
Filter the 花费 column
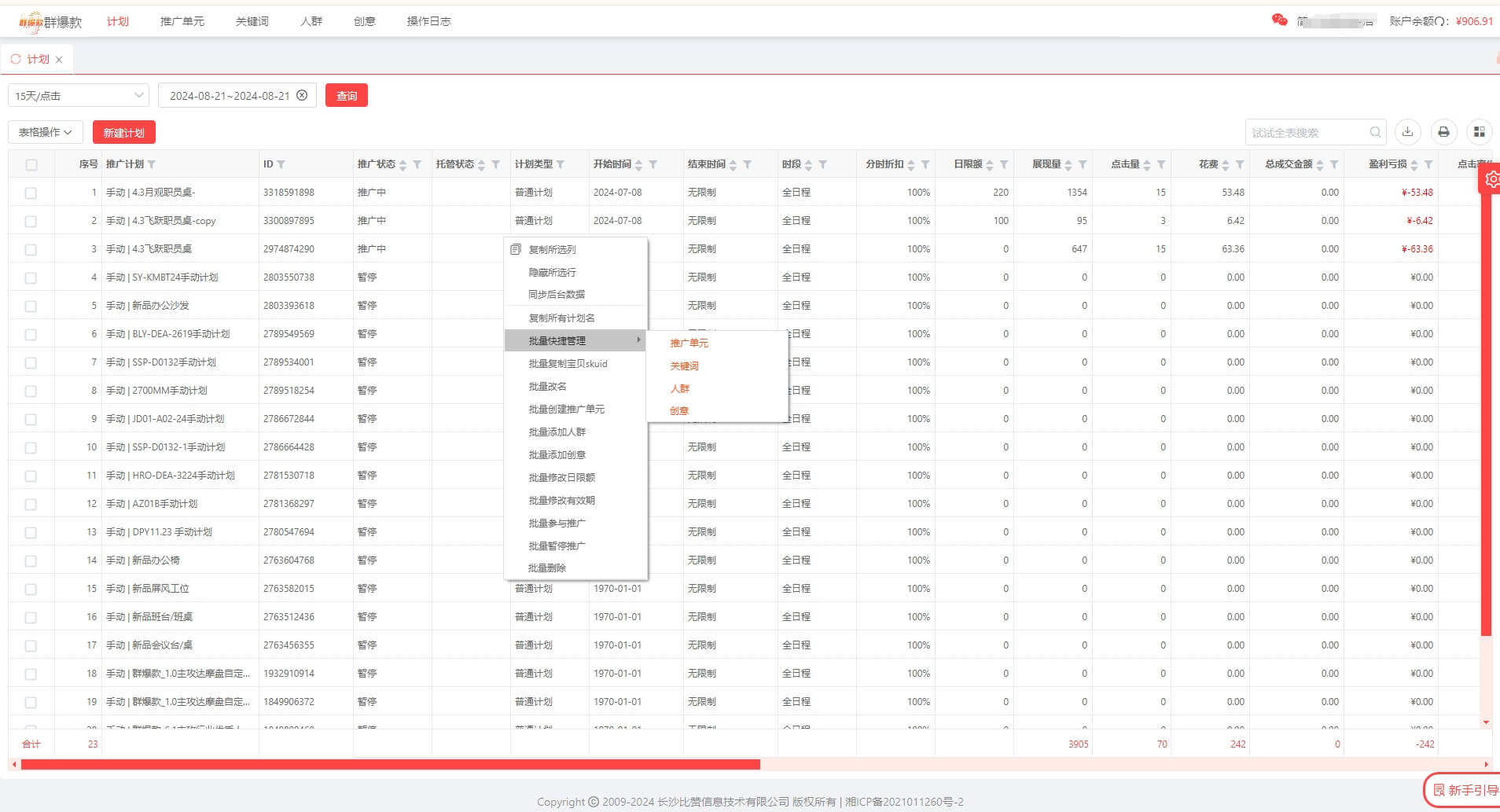[1240, 164]
